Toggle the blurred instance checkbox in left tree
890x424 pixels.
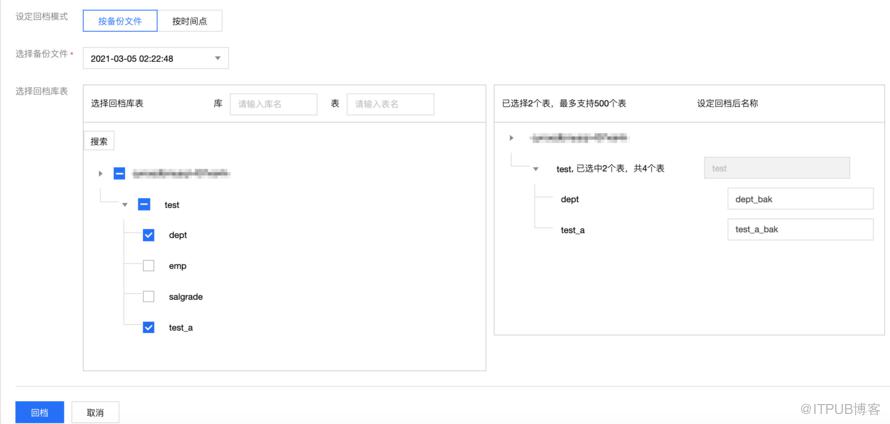point(119,173)
